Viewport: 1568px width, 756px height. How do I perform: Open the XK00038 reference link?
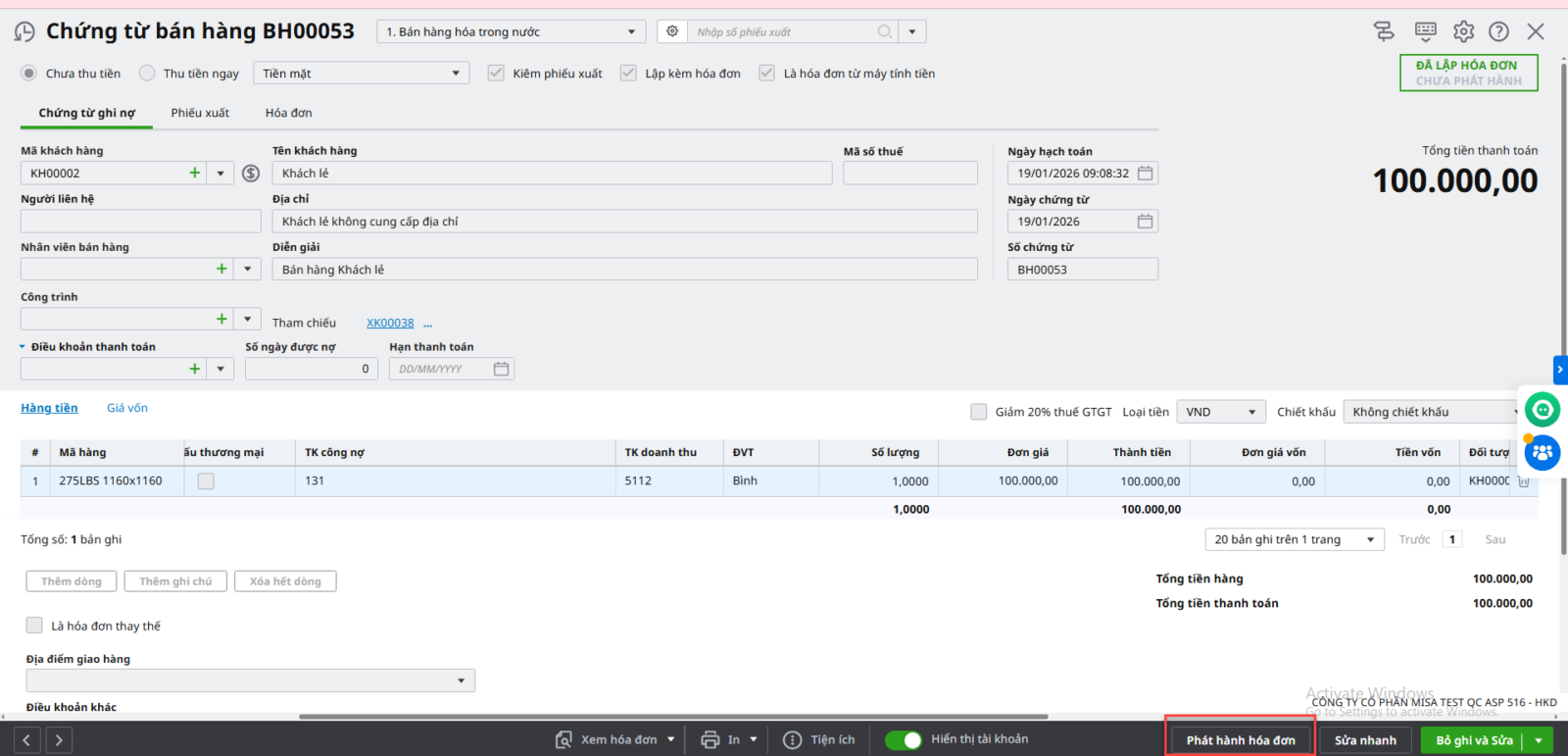(x=390, y=323)
